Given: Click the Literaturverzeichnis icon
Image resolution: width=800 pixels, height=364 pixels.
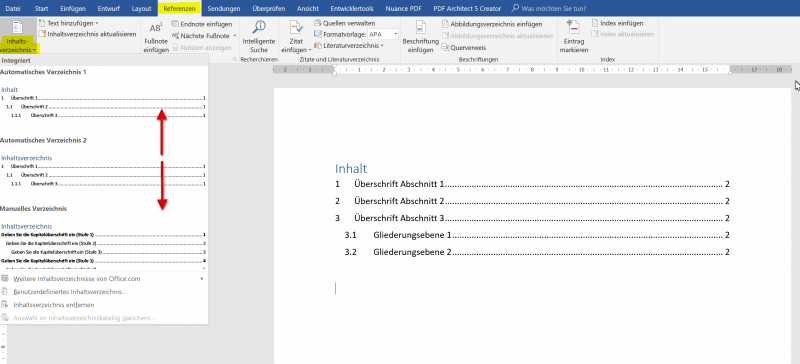Looking at the screenshot, I should point(318,45).
